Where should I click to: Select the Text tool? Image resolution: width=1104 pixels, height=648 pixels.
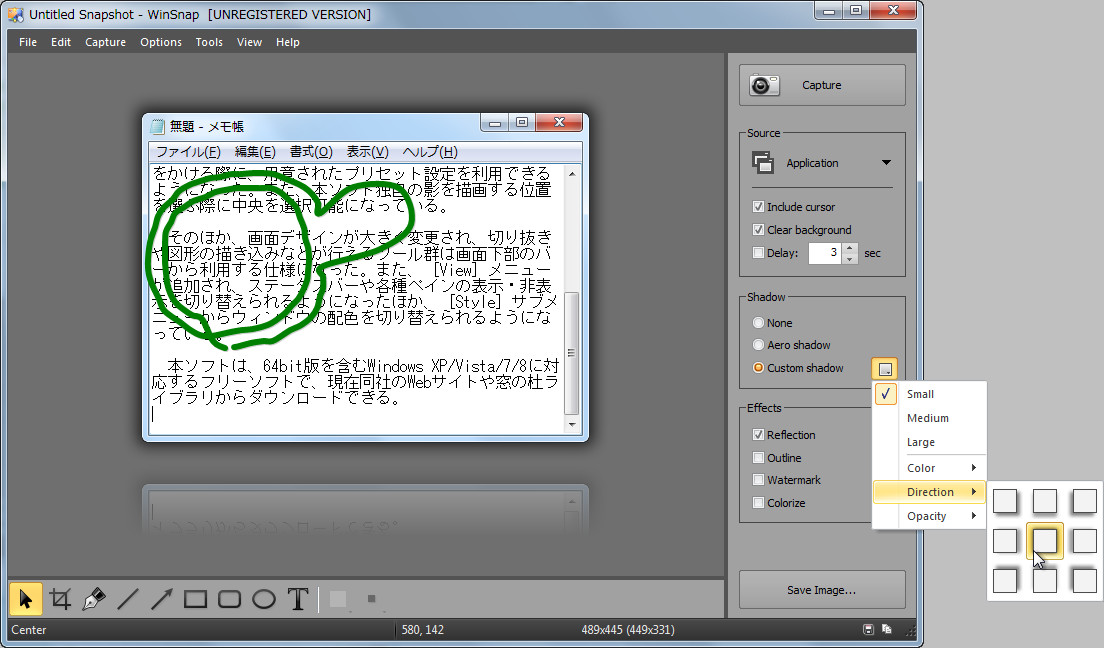(298, 599)
